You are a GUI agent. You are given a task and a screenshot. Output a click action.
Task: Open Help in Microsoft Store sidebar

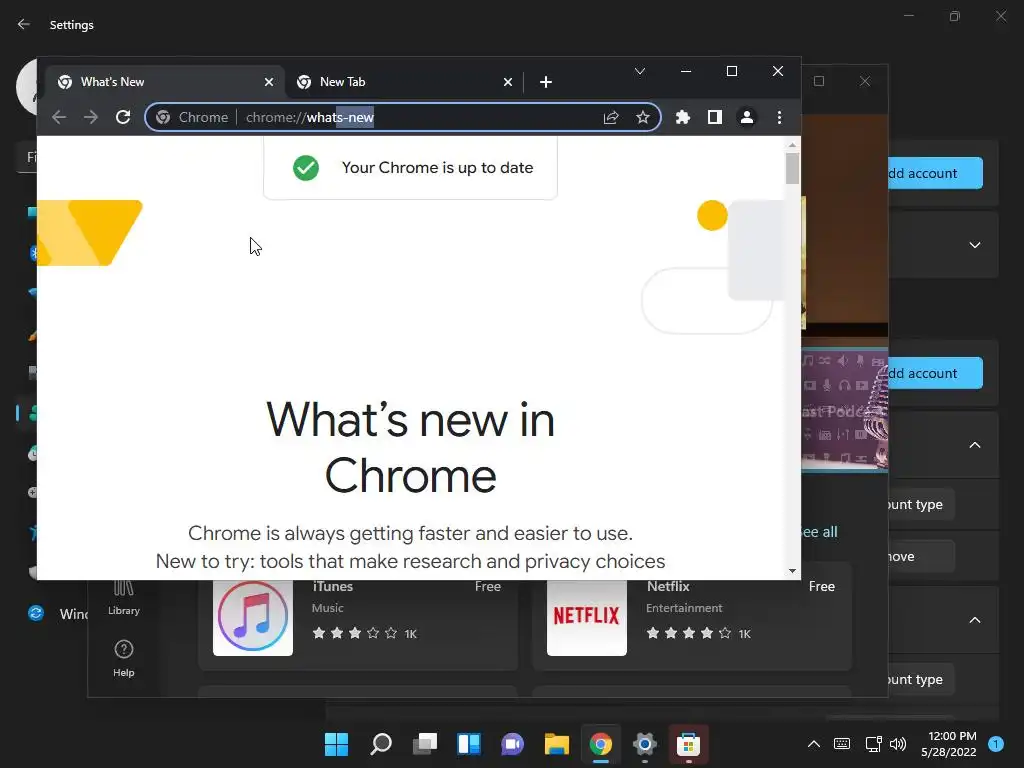coord(123,659)
